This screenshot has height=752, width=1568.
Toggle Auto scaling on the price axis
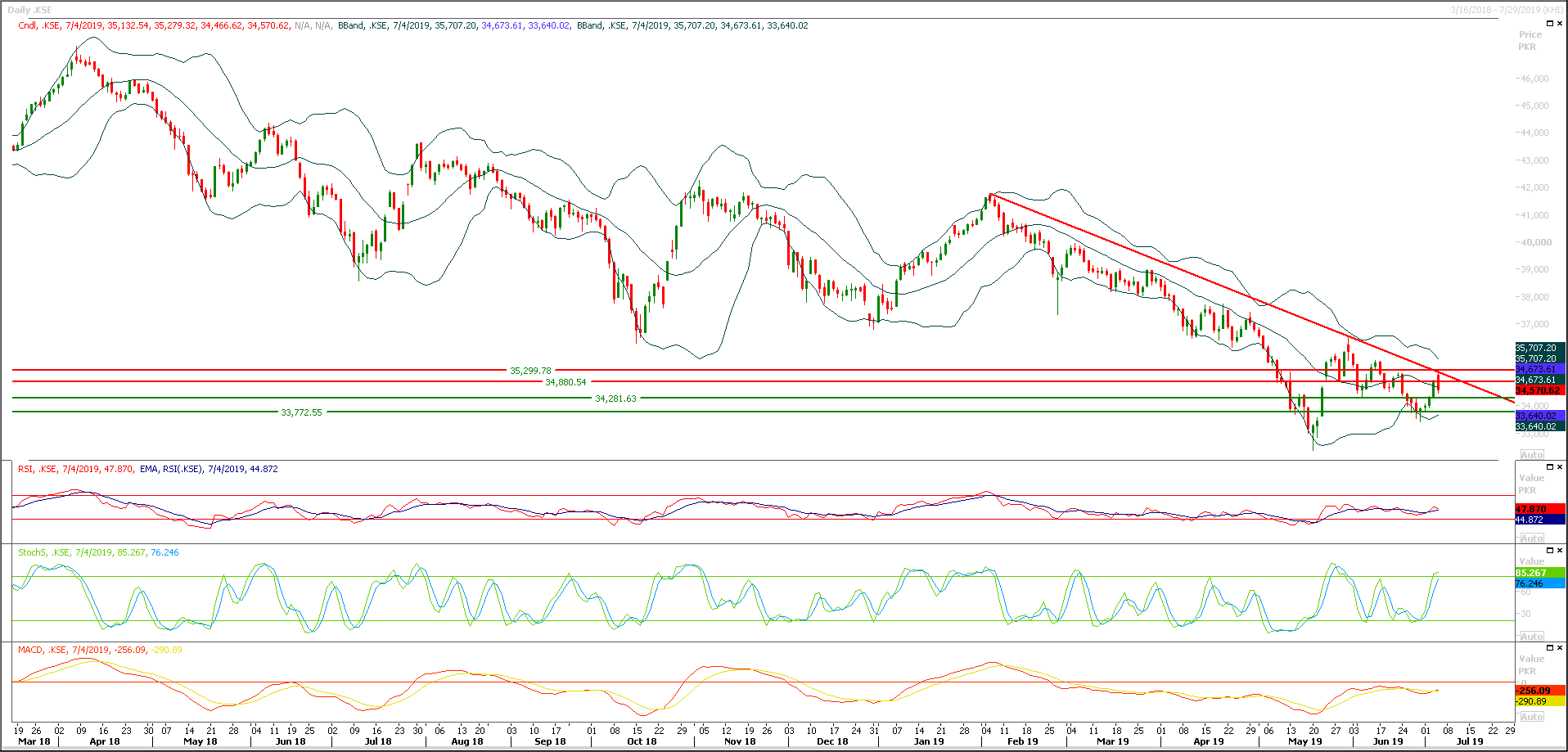click(1531, 454)
